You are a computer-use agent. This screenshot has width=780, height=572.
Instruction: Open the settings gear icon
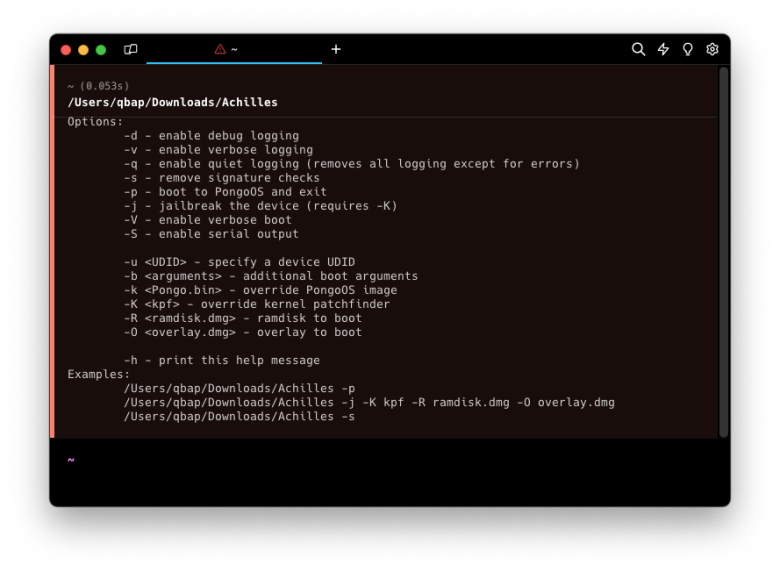[712, 49]
